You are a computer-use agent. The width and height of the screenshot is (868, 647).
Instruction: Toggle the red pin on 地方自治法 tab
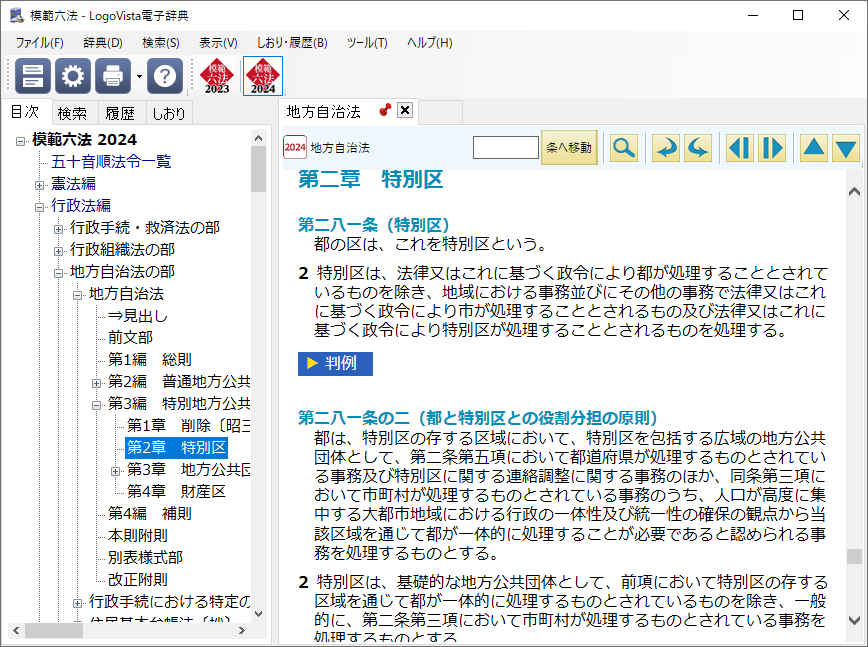coord(385,110)
